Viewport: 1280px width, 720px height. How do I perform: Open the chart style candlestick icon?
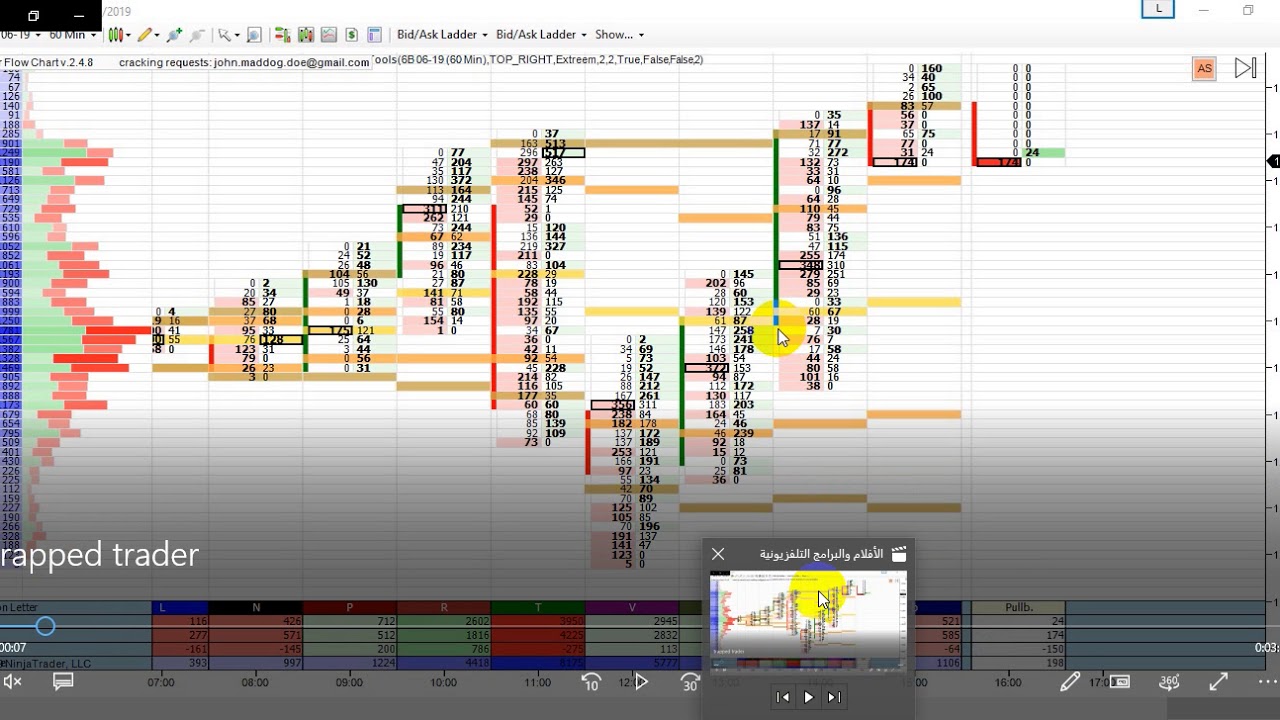coord(115,35)
